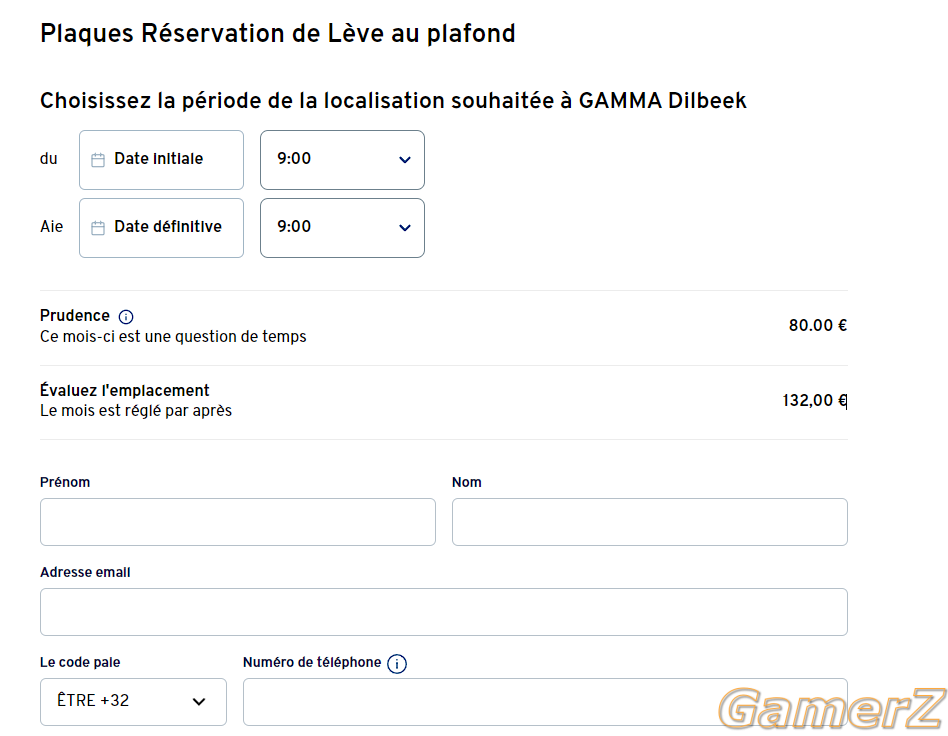Expand the ÊTRE +32 country code dropdown
The height and width of the screenshot is (736, 948).
pyautogui.click(x=133, y=702)
